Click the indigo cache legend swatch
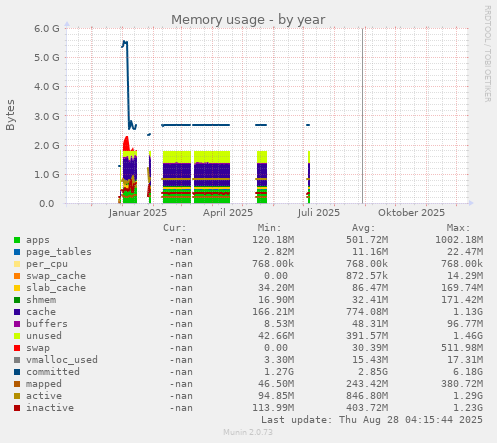The height and width of the screenshot is (443, 497). (x=17, y=312)
